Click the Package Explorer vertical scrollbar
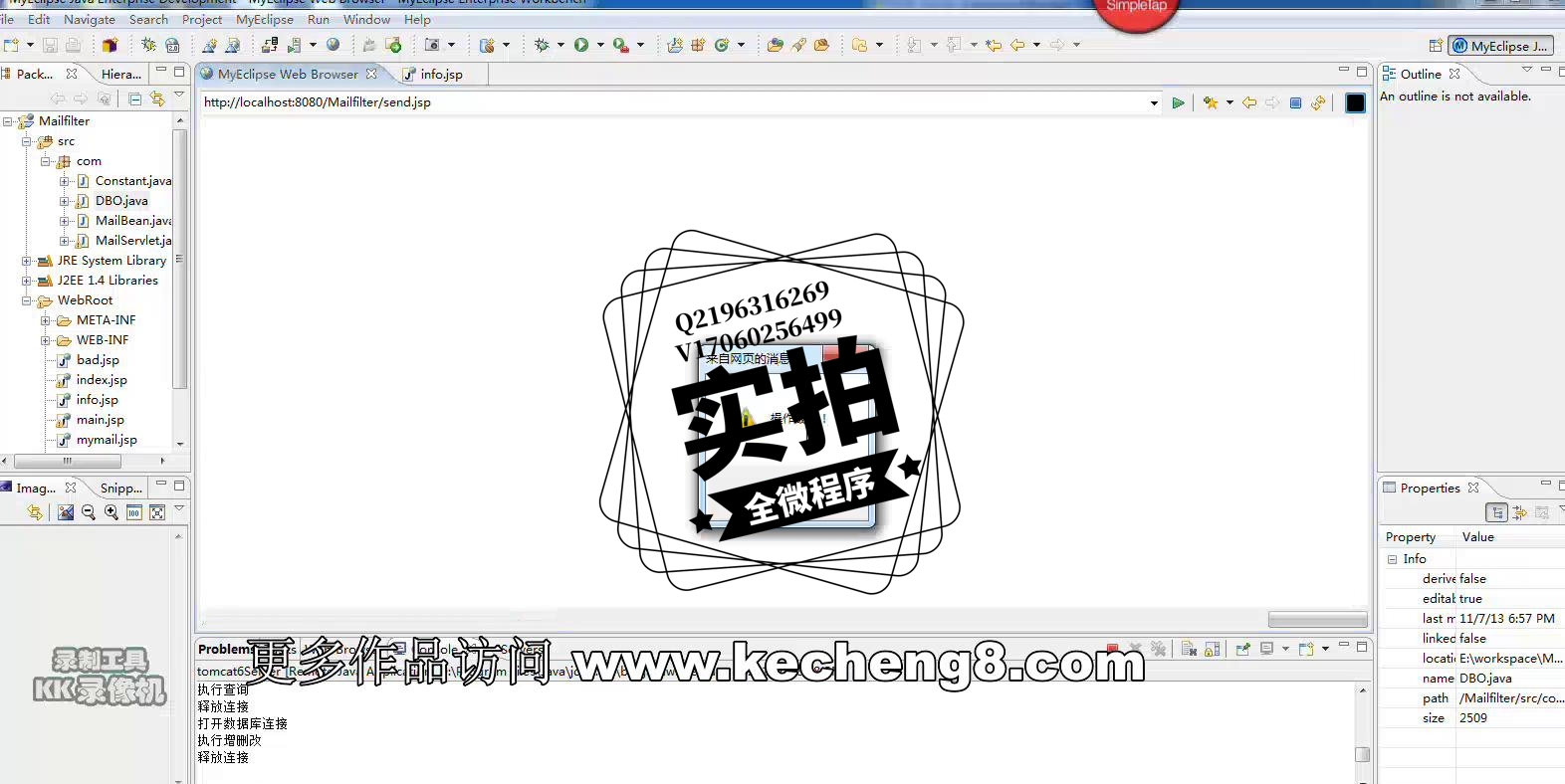Screen dimensions: 1565x784 [x=180, y=259]
